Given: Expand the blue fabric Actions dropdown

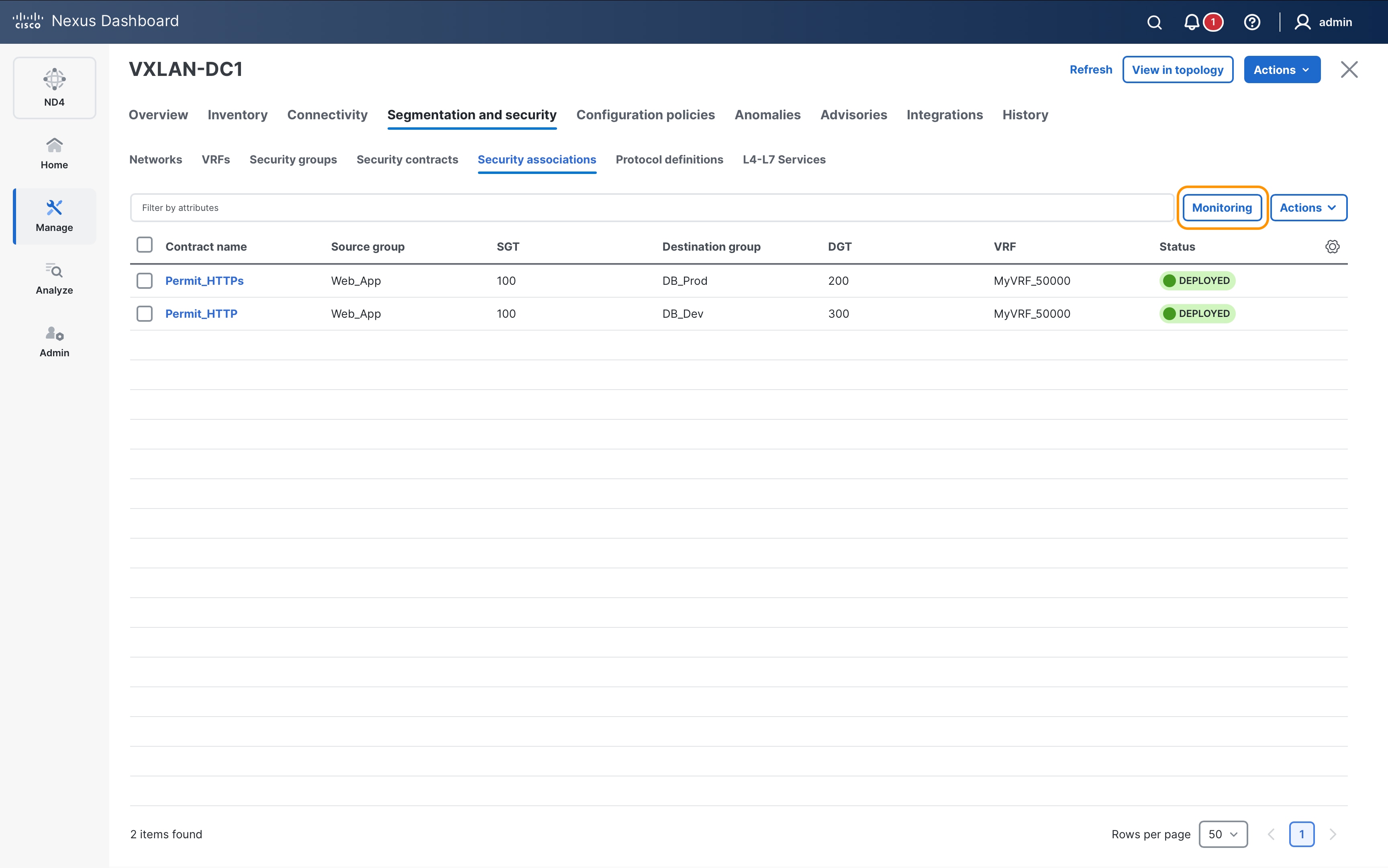Looking at the screenshot, I should (x=1282, y=69).
